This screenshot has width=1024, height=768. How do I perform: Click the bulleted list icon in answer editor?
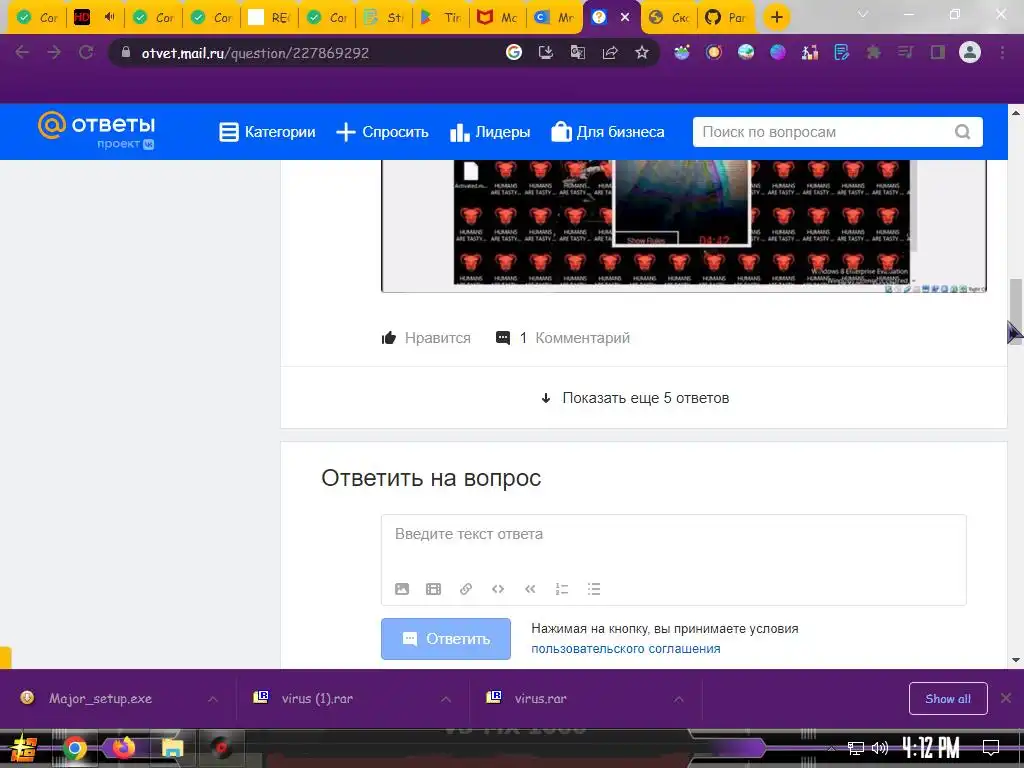(594, 589)
